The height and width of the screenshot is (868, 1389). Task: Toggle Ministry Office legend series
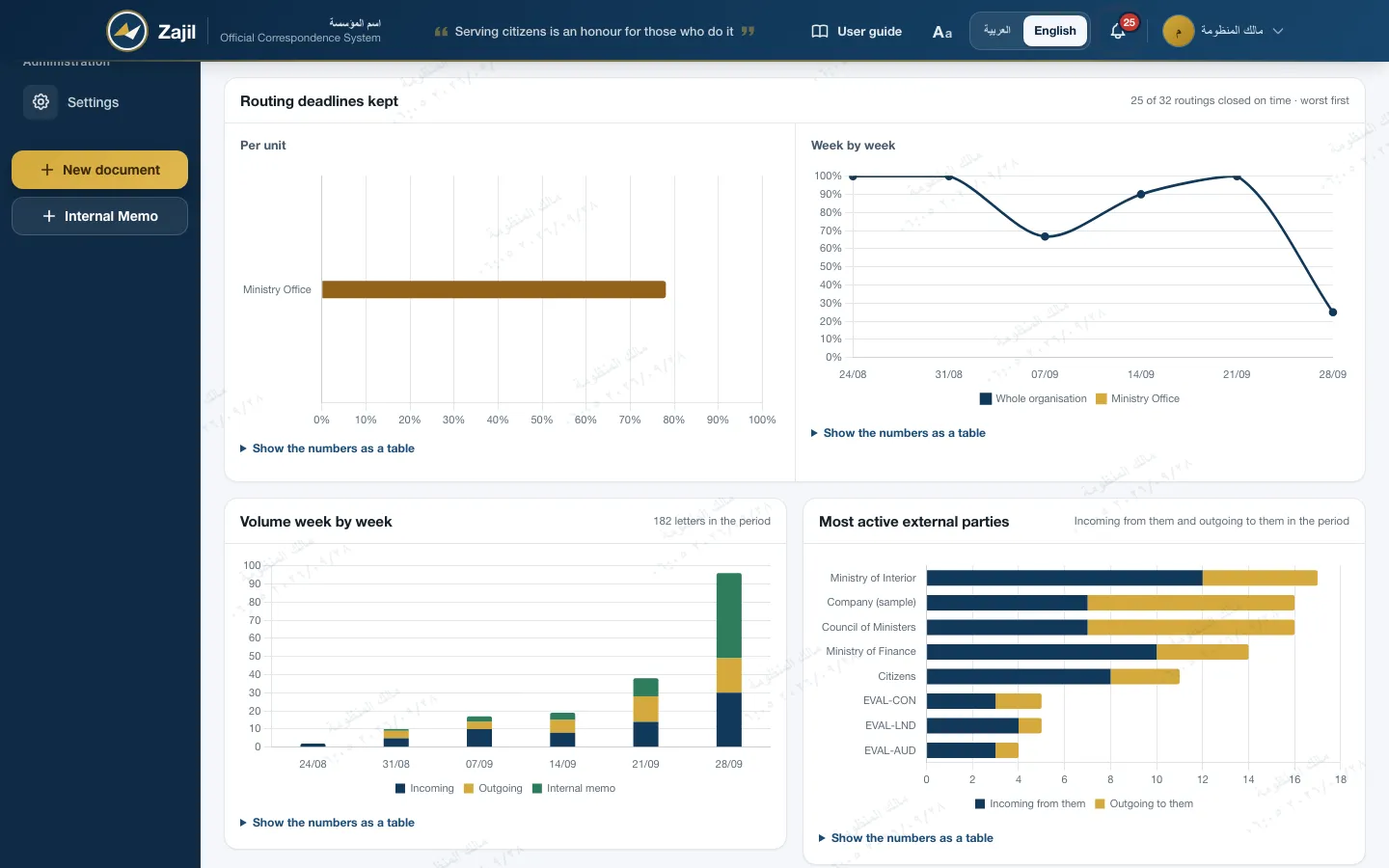1137,398
